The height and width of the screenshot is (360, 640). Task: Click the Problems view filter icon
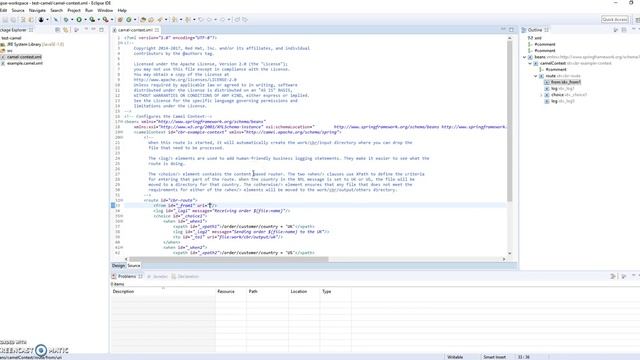coord(613,276)
